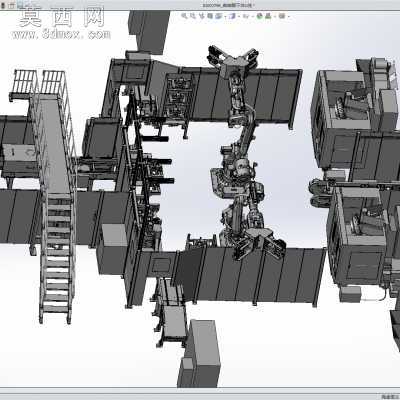Image resolution: width=400 pixels, height=400 pixels.
Task: Click the Hide/Show Items icon
Action: pos(245,16)
